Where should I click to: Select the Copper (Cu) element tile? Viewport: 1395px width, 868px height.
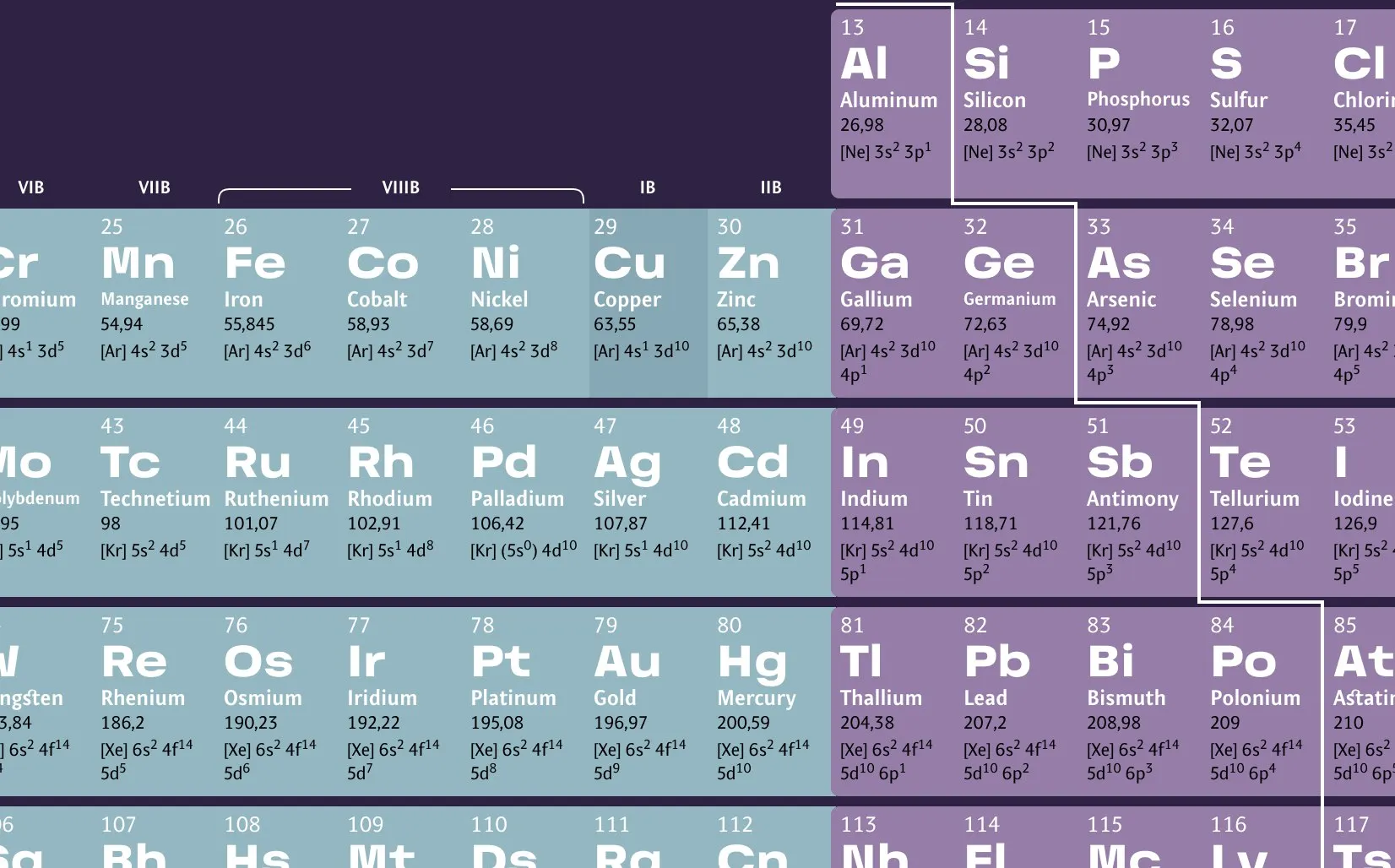tap(648, 302)
